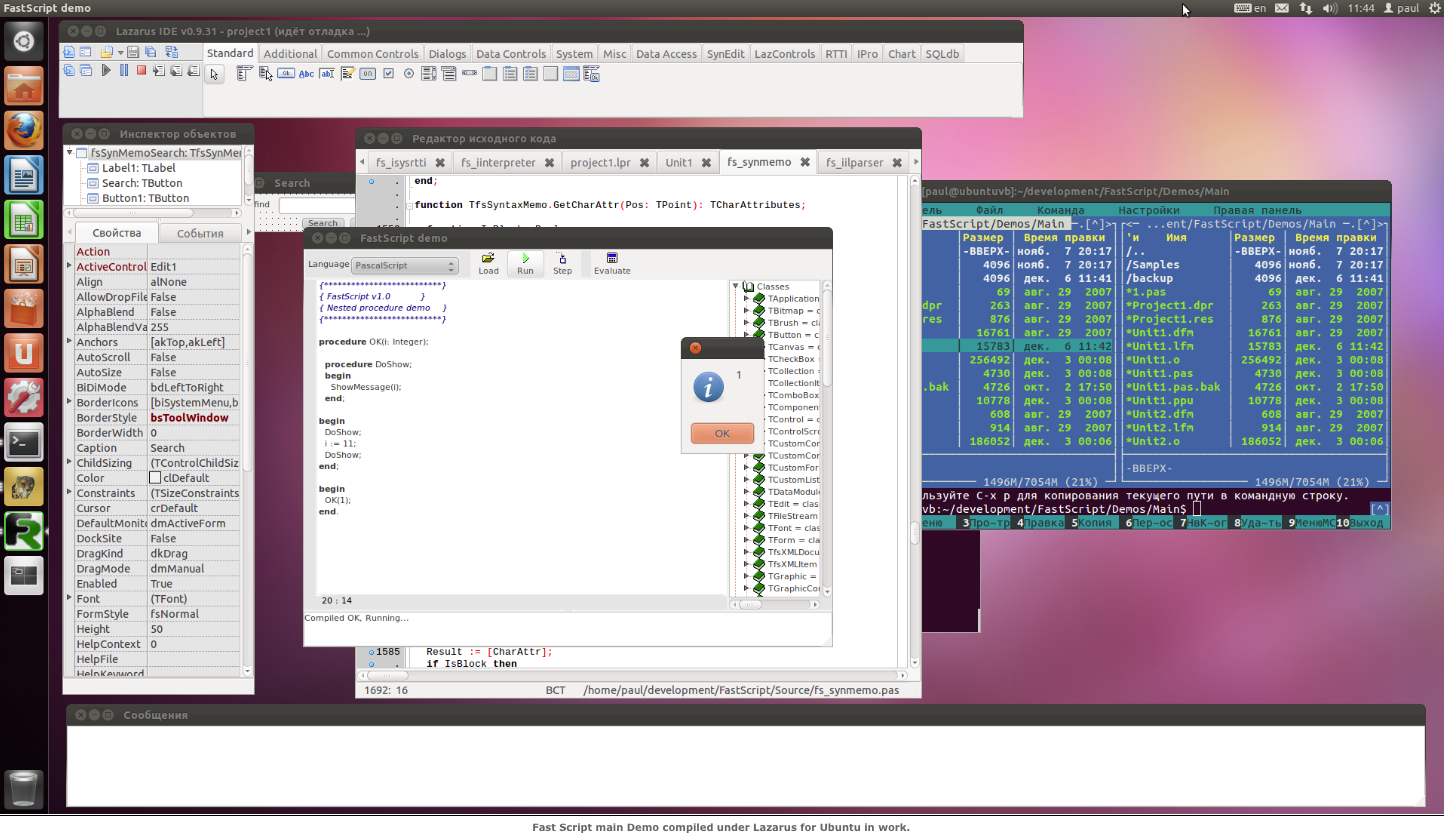1444x833 pixels.
Task: Pick the TScrollBar component icon in palette
Action: (x=470, y=73)
